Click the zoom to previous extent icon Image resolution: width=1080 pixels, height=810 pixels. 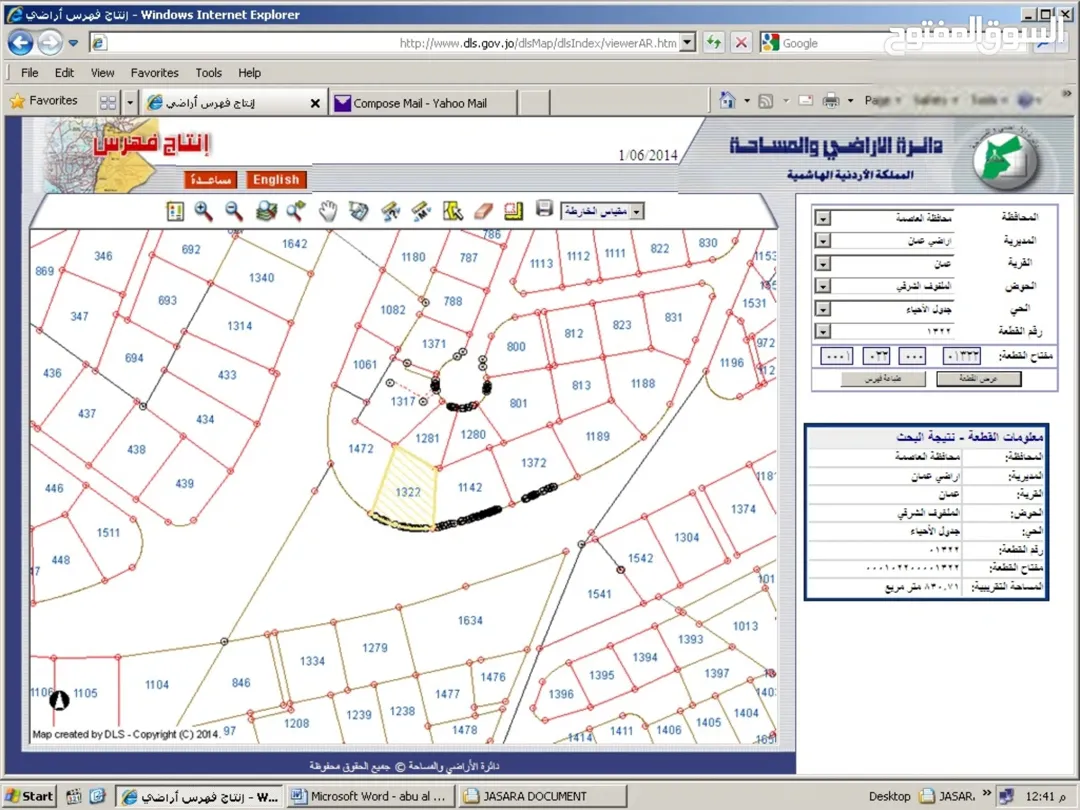(x=296, y=211)
